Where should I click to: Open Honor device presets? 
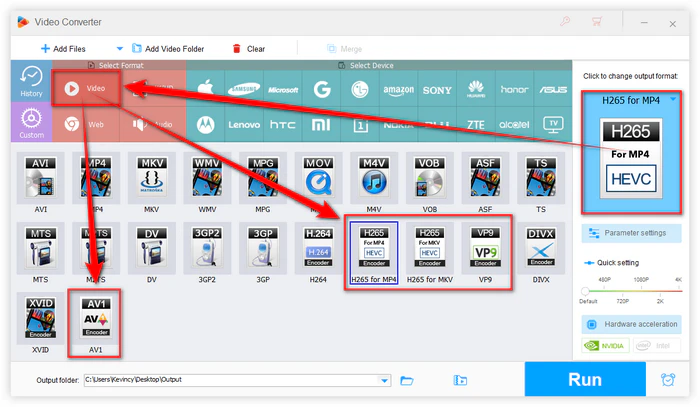point(514,89)
